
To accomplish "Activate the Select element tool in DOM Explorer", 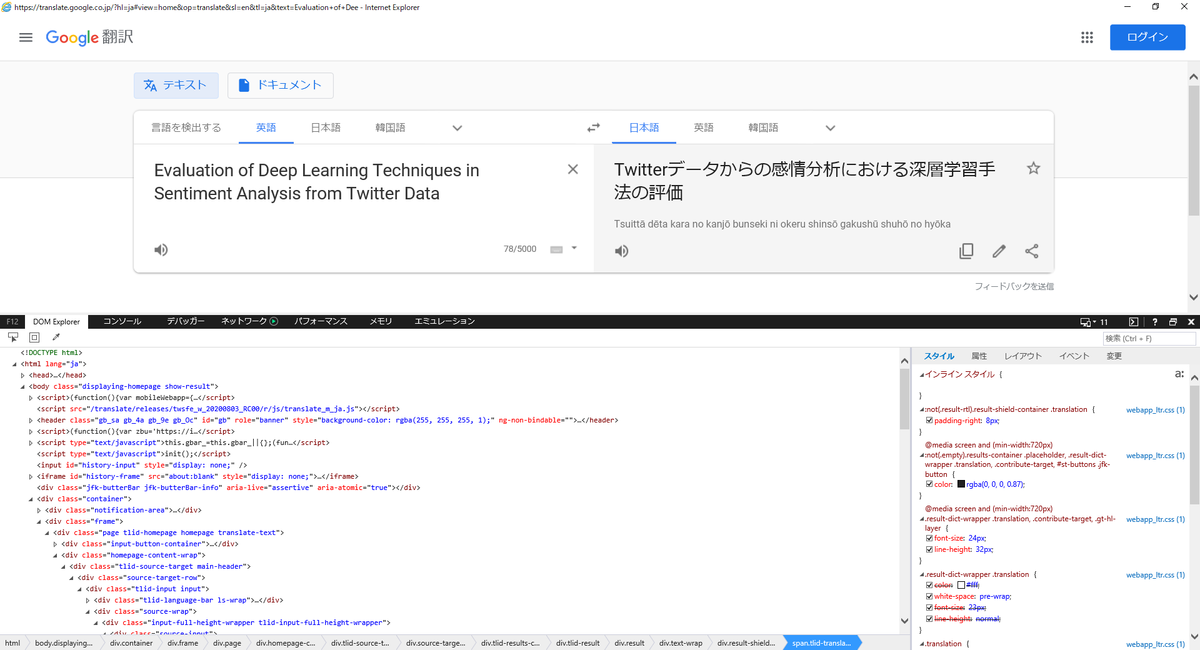I will (x=13, y=338).
